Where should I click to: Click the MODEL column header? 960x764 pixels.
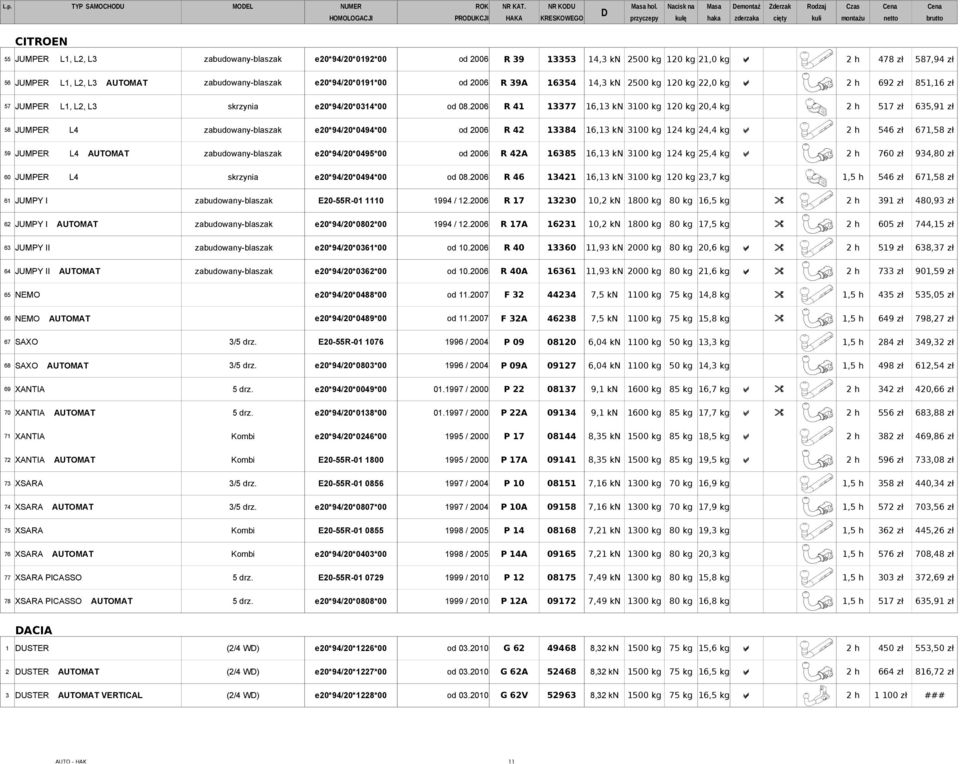242,7
